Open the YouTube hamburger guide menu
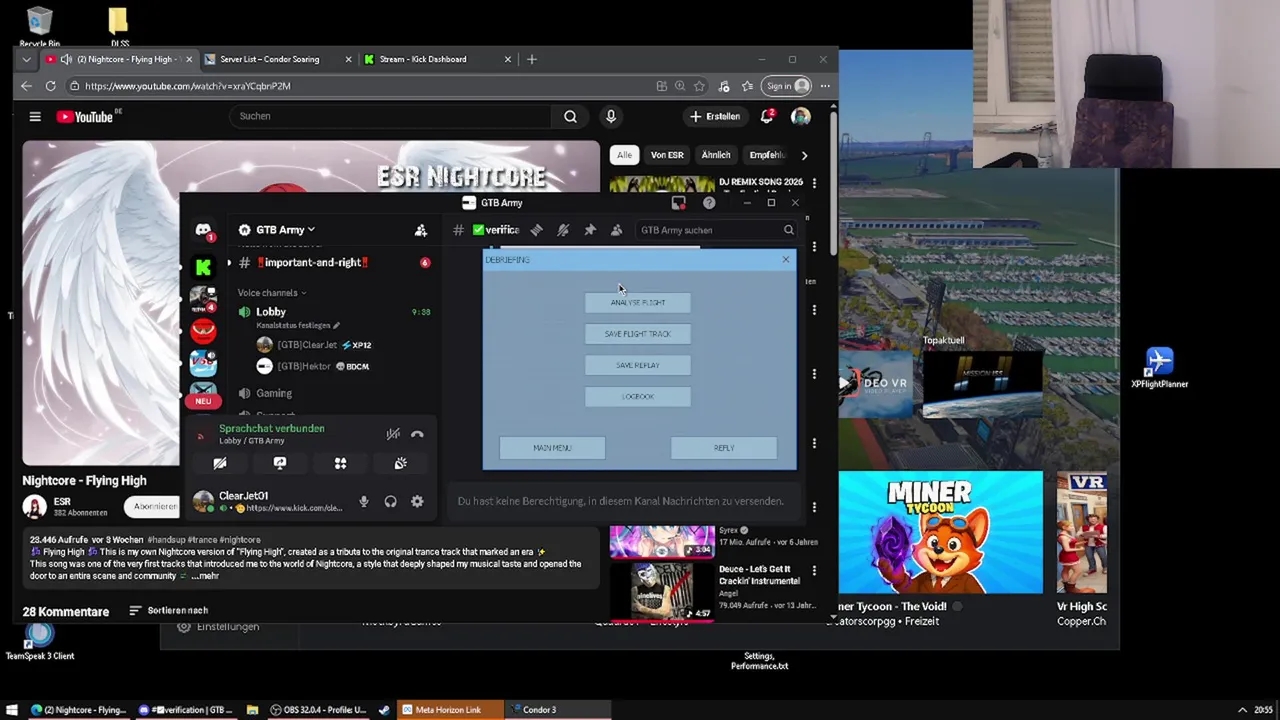The image size is (1280, 720). [35, 117]
